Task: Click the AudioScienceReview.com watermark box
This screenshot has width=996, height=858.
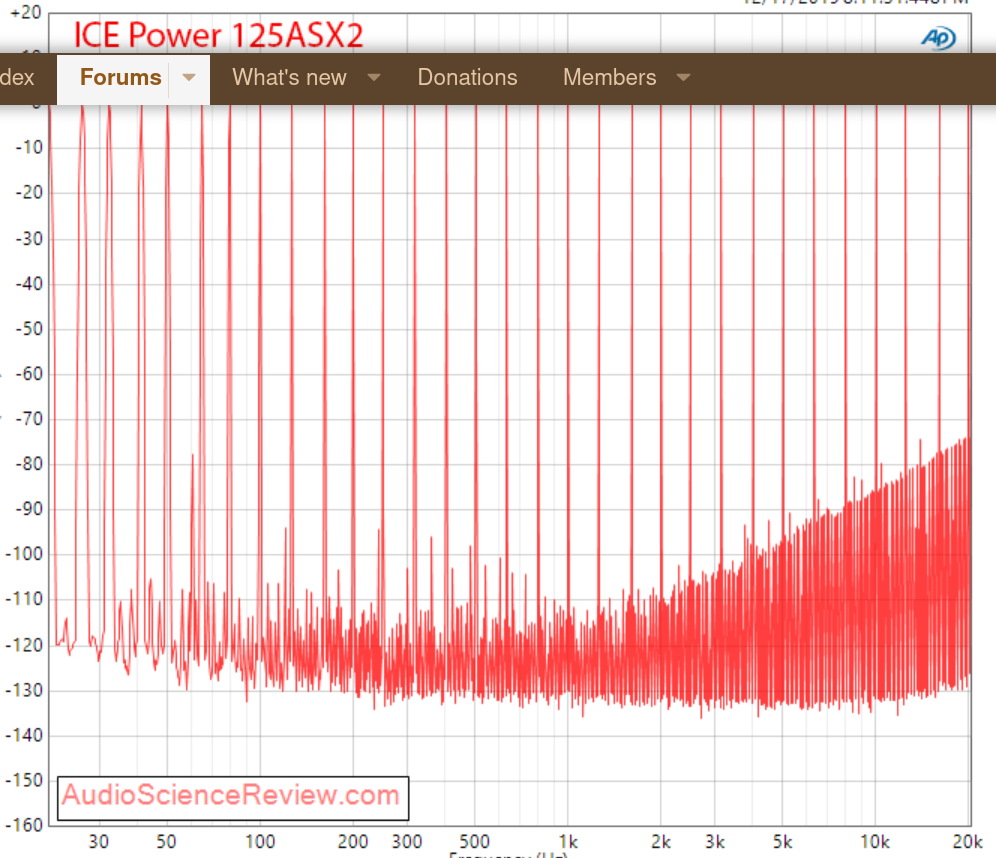Action: pos(233,798)
